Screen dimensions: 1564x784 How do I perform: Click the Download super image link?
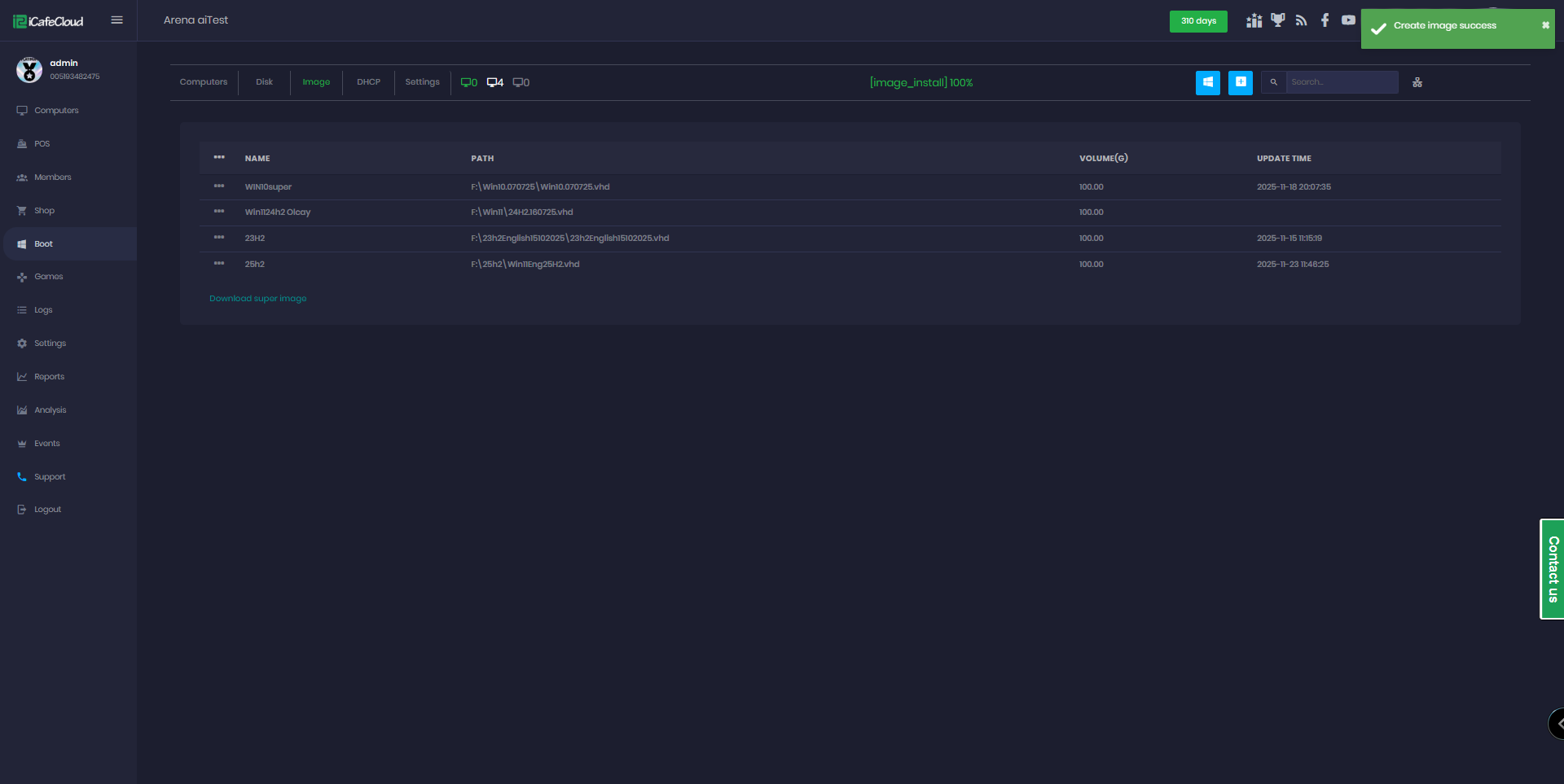[257, 298]
